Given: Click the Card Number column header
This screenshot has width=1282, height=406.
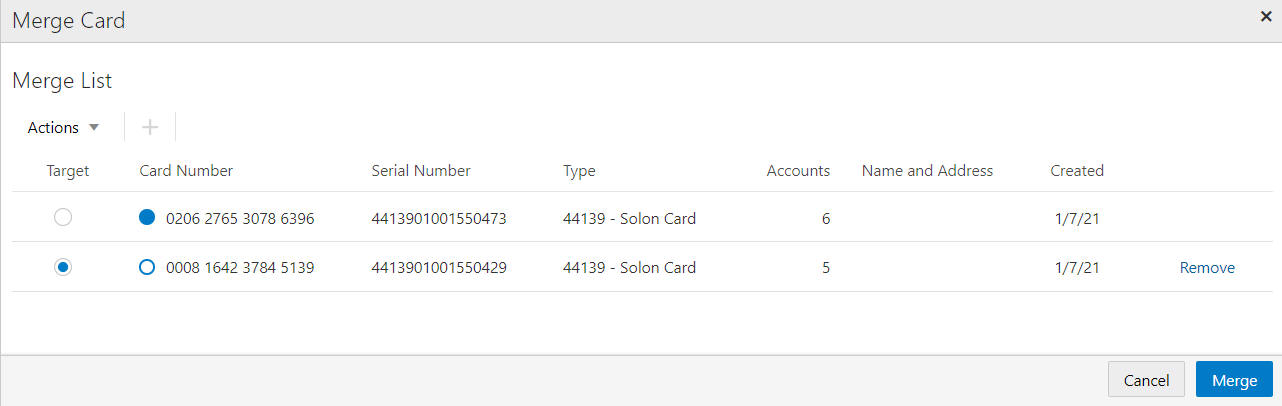Looking at the screenshot, I should pyautogui.click(x=186, y=170).
